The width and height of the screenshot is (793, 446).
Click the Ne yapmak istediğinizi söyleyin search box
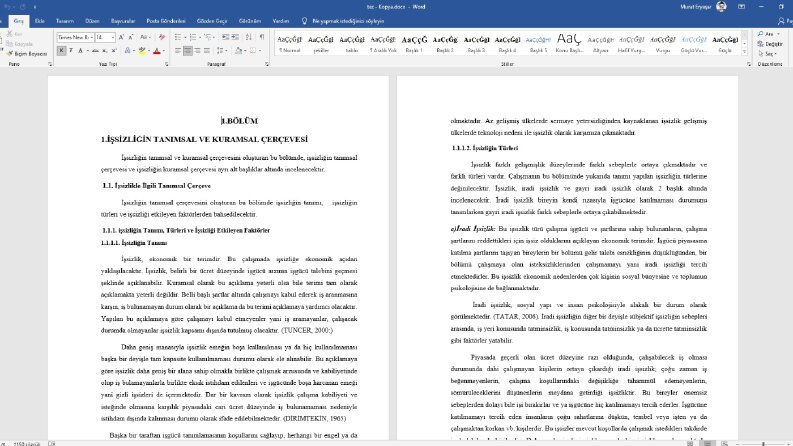344,21
